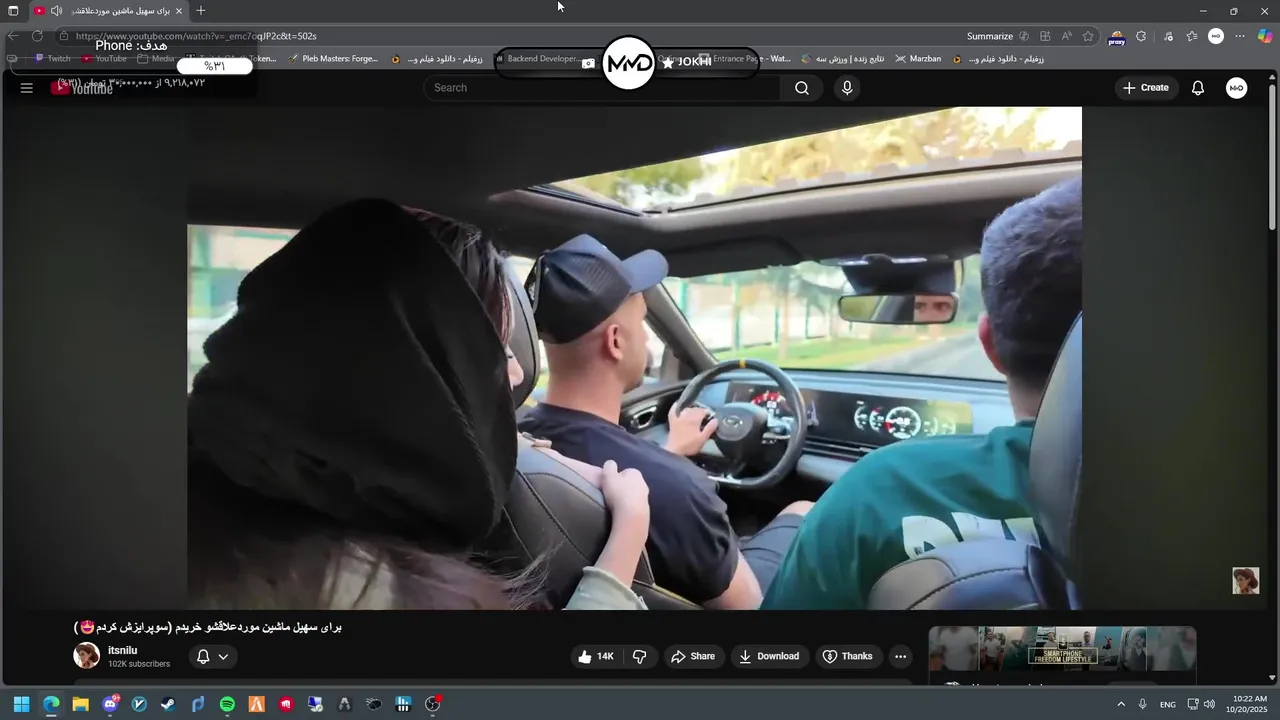The height and width of the screenshot is (720, 1280).
Task: Click the YouTube search magnifier button
Action: click(802, 88)
